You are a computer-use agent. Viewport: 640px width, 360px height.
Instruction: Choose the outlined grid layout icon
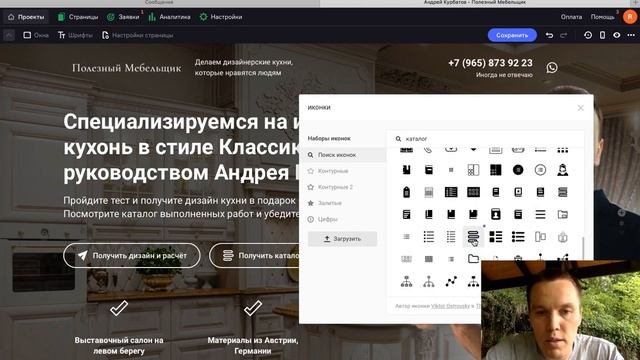[473, 170]
